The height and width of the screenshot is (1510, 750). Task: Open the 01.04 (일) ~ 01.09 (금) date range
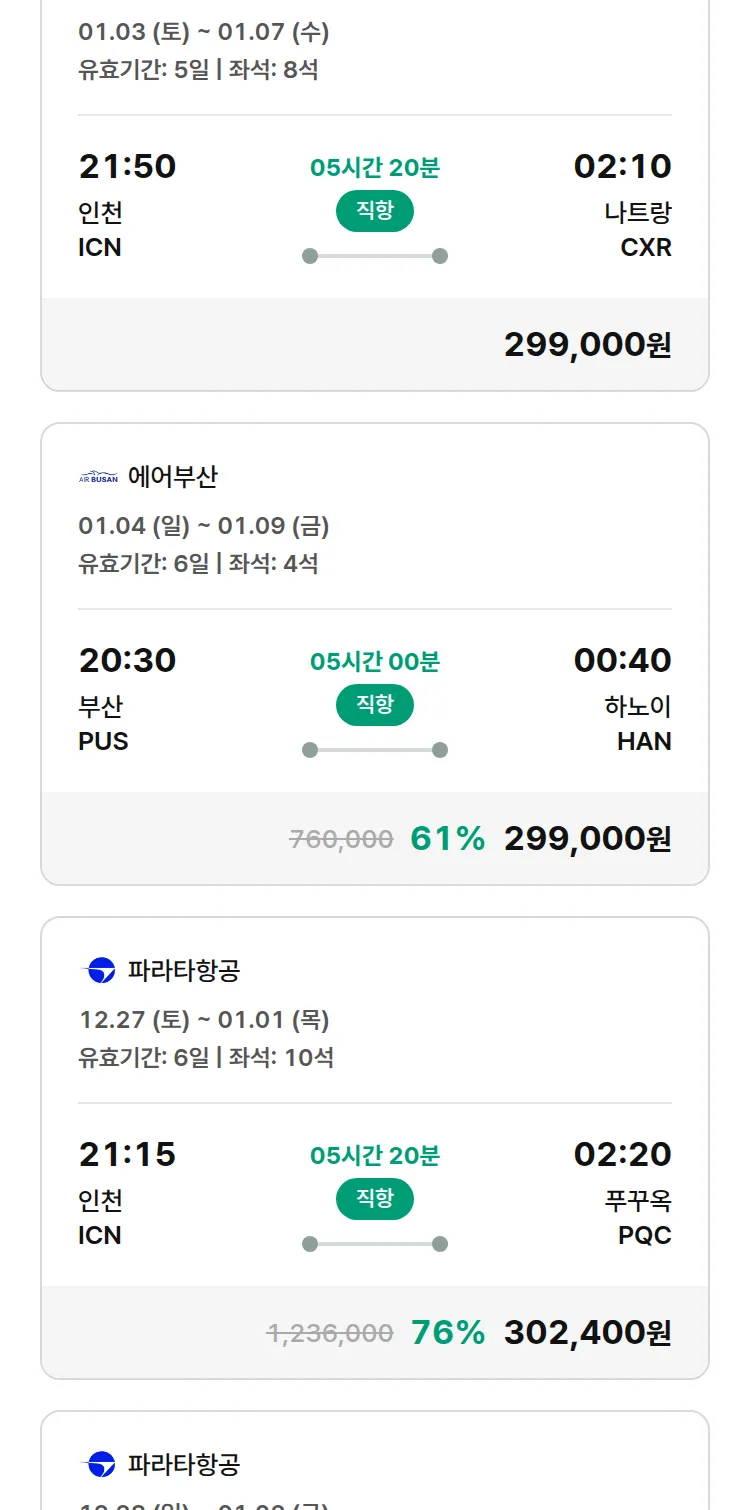tap(204, 526)
